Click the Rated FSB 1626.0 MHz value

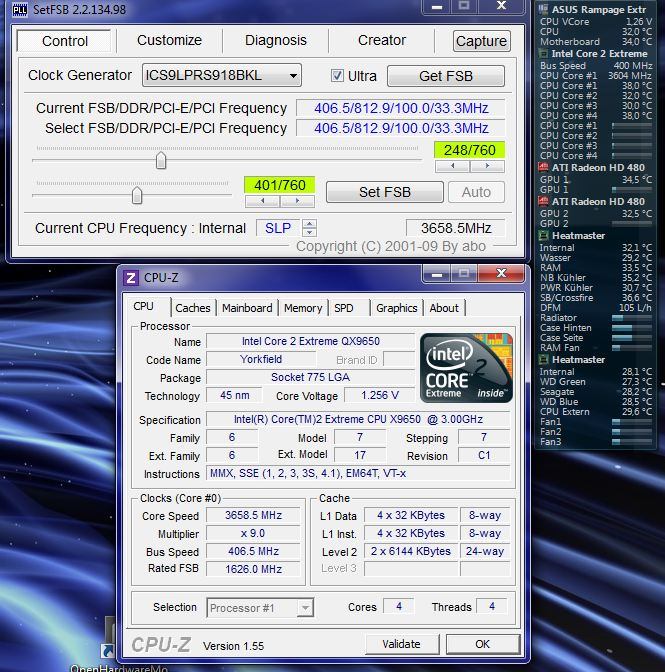click(253, 569)
